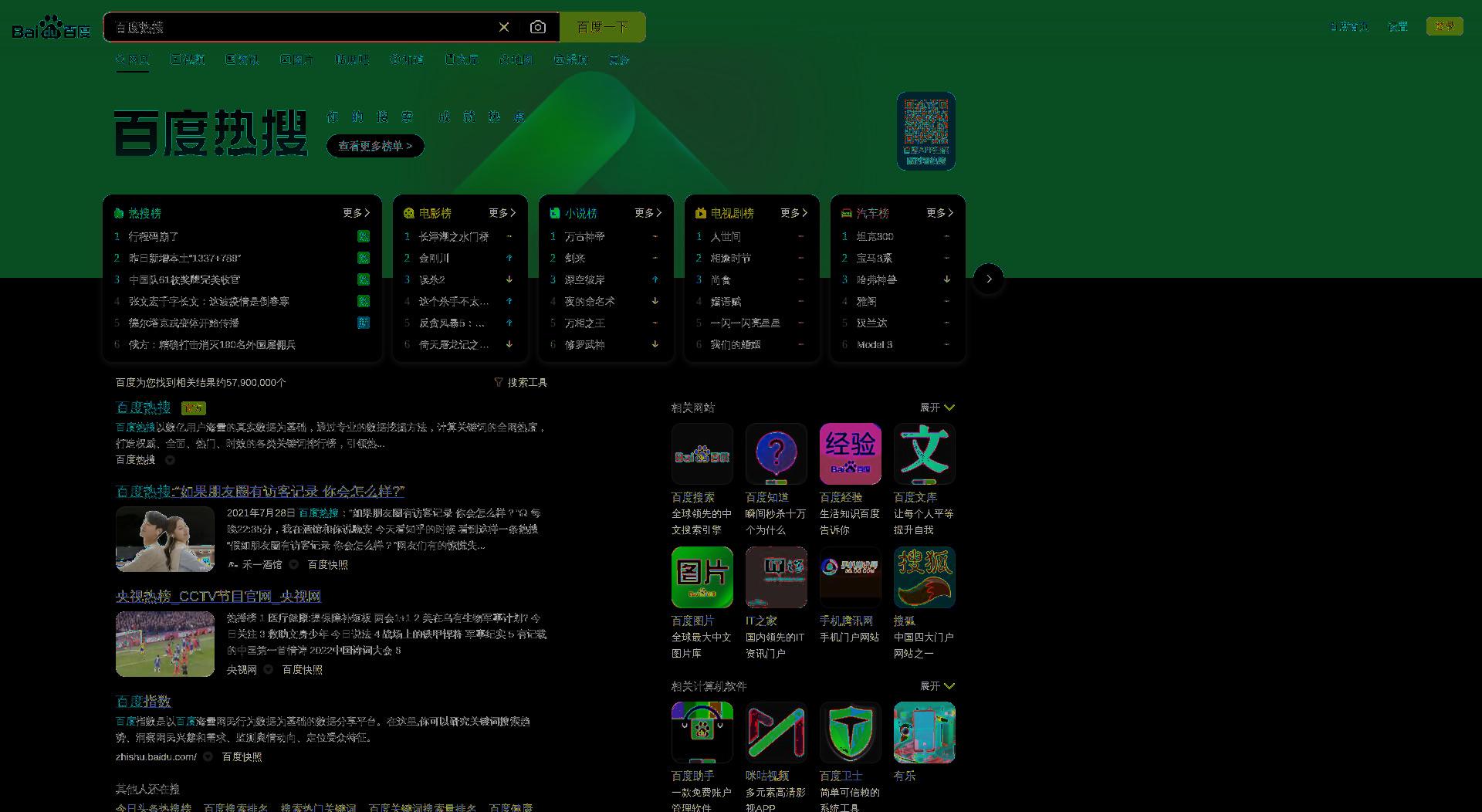Open car ranking item 坦克300
The image size is (1482, 812).
875,236
